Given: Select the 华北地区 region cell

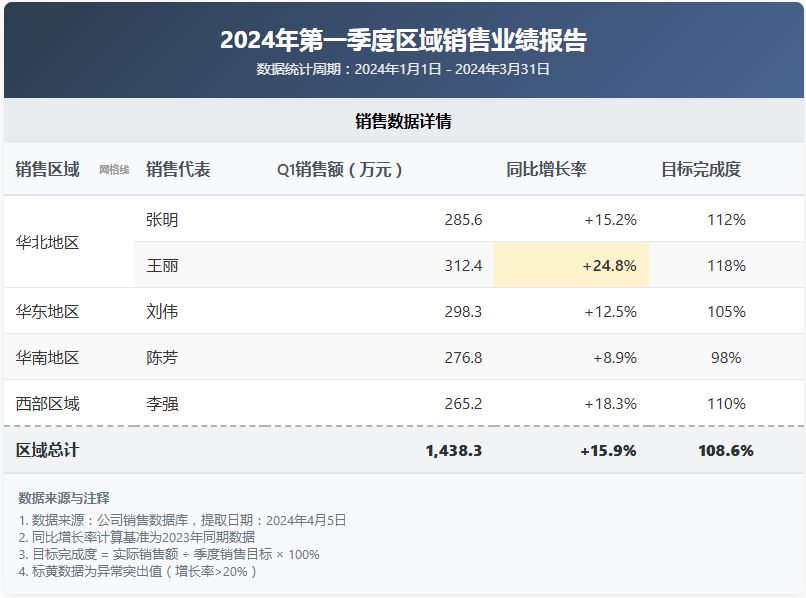Looking at the screenshot, I should pyautogui.click(x=47, y=242).
